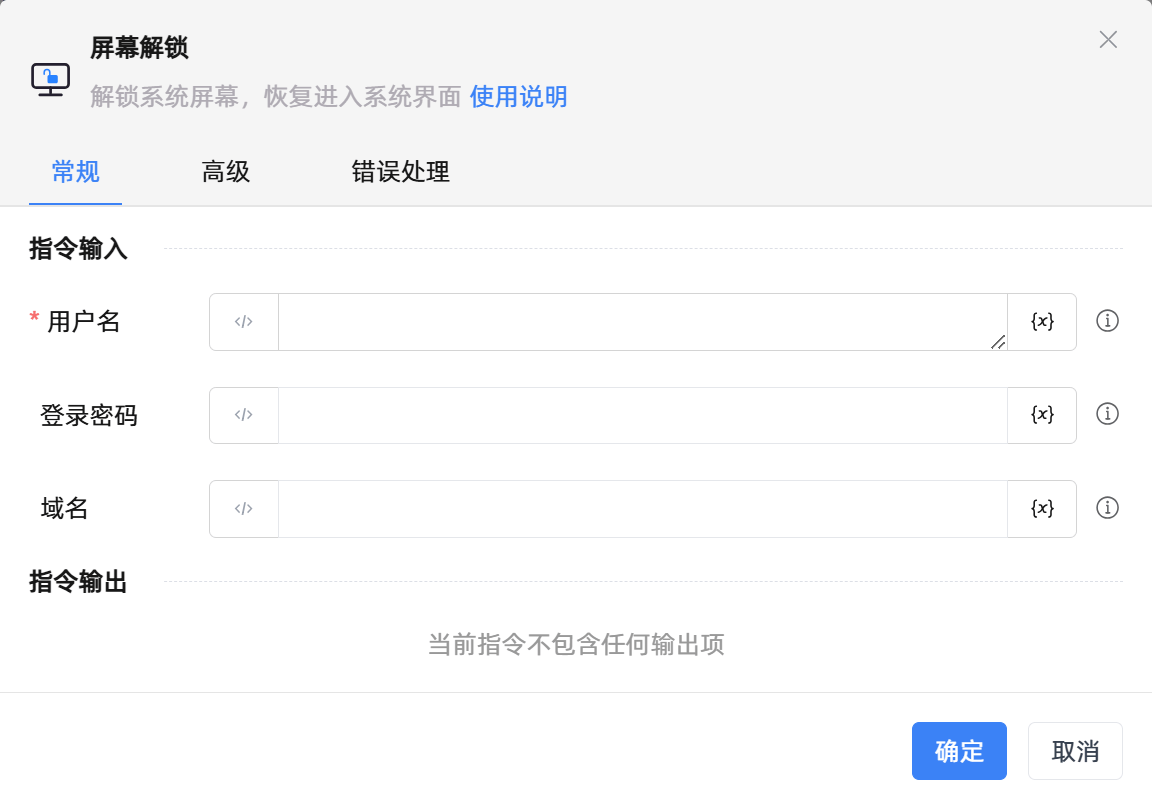
Task: Click the 屏幕解锁 monitor lock icon
Action: pyautogui.click(x=50, y=78)
